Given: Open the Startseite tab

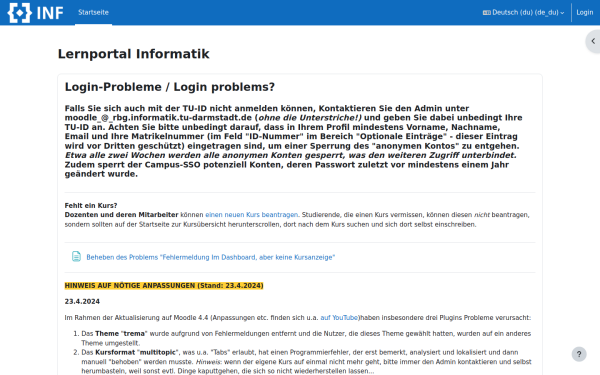Looking at the screenshot, I should pos(93,12).
